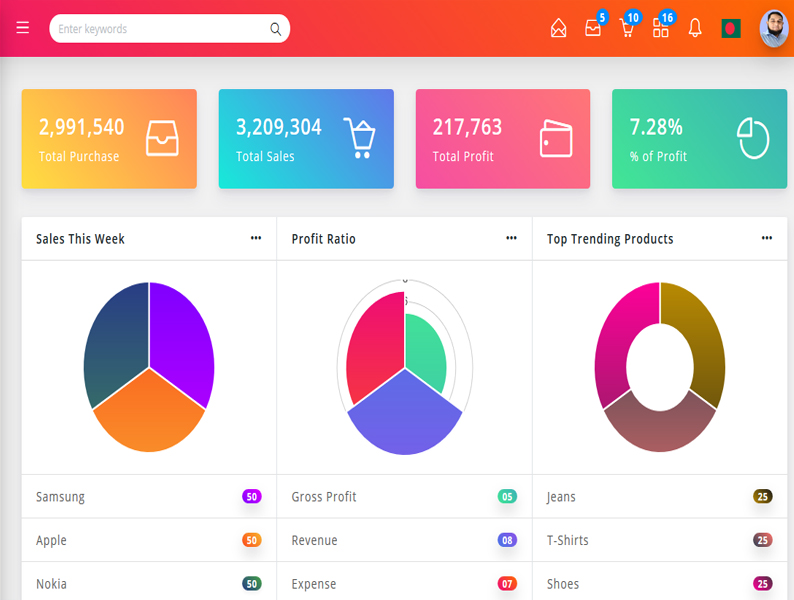Open the apps grid with badge 16
The image size is (794, 600).
coord(661,29)
